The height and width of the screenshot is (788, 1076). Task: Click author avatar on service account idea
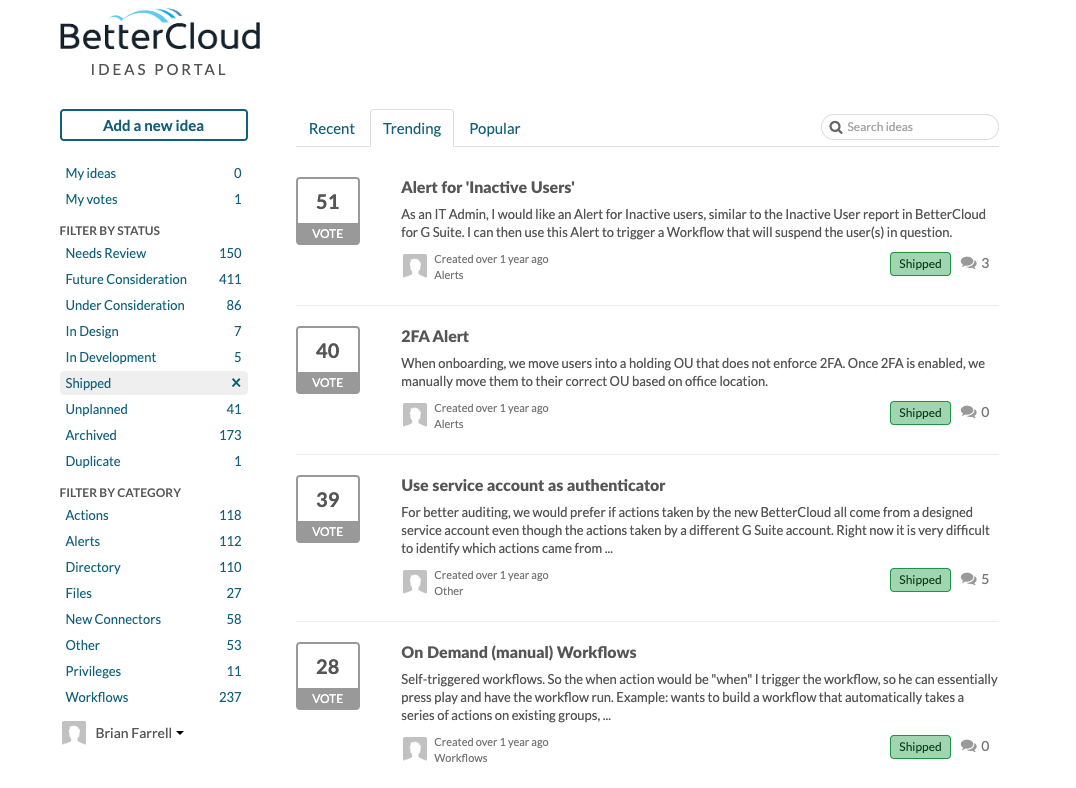414,582
